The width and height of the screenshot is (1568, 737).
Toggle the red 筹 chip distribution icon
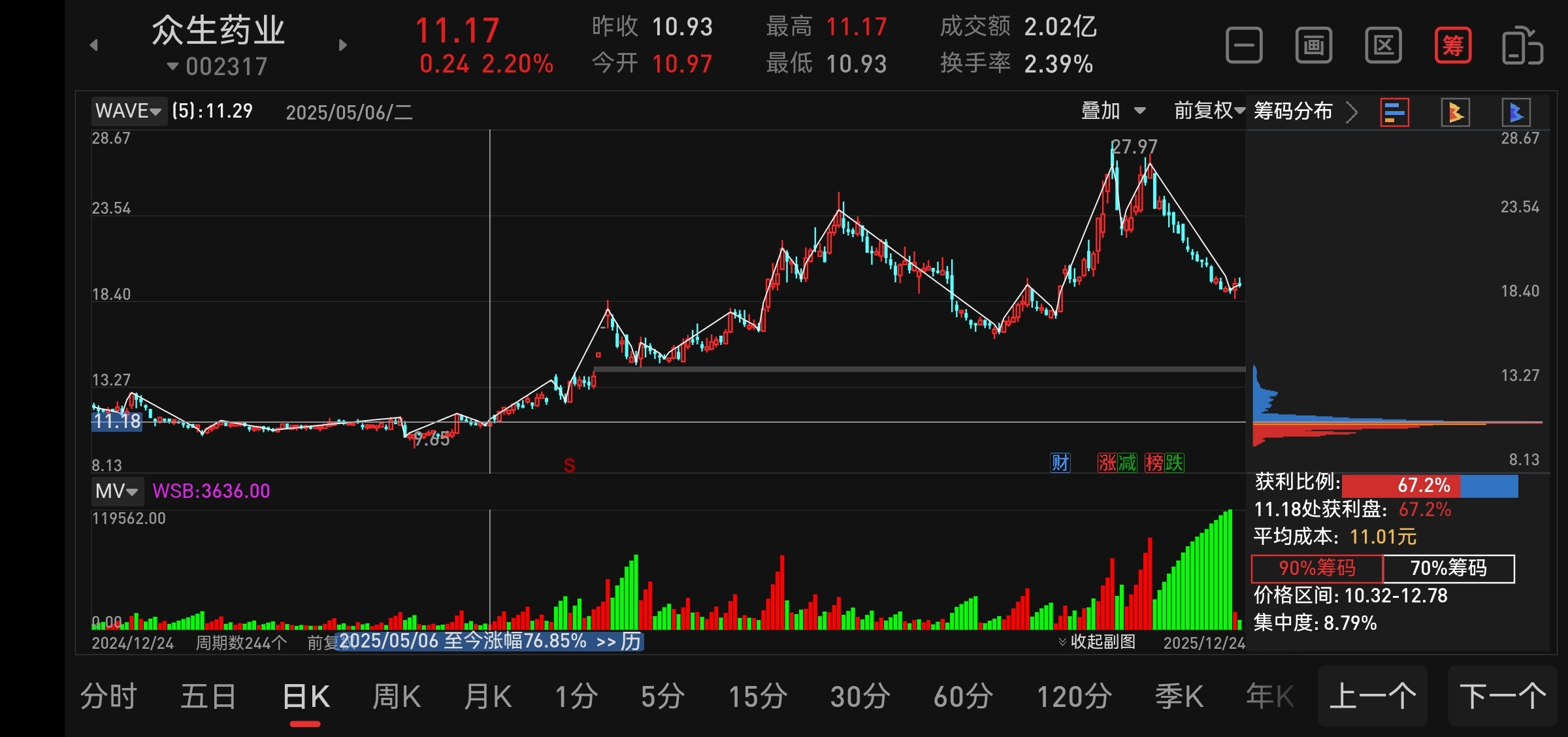(1453, 46)
